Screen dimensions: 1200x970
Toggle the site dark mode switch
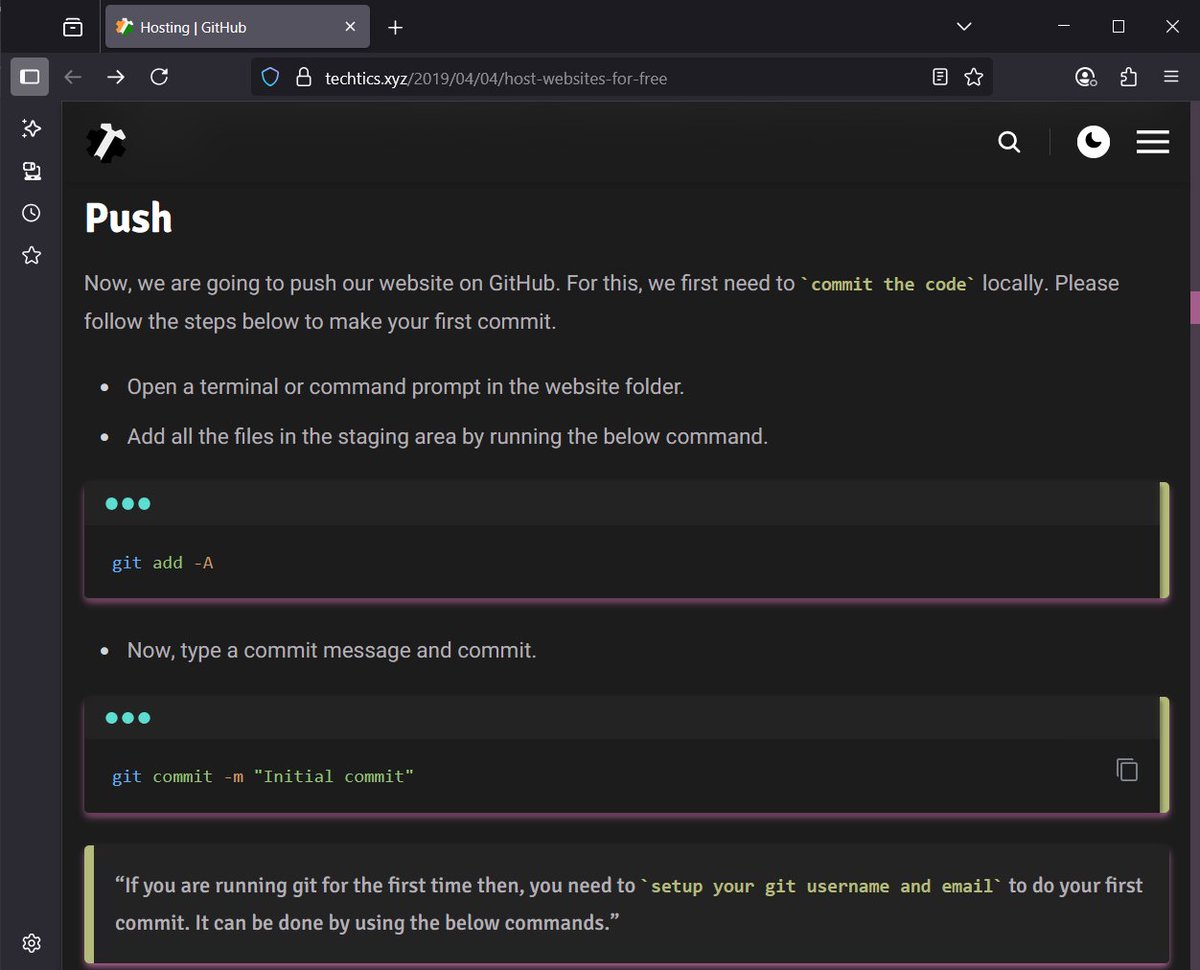pyautogui.click(x=1093, y=142)
